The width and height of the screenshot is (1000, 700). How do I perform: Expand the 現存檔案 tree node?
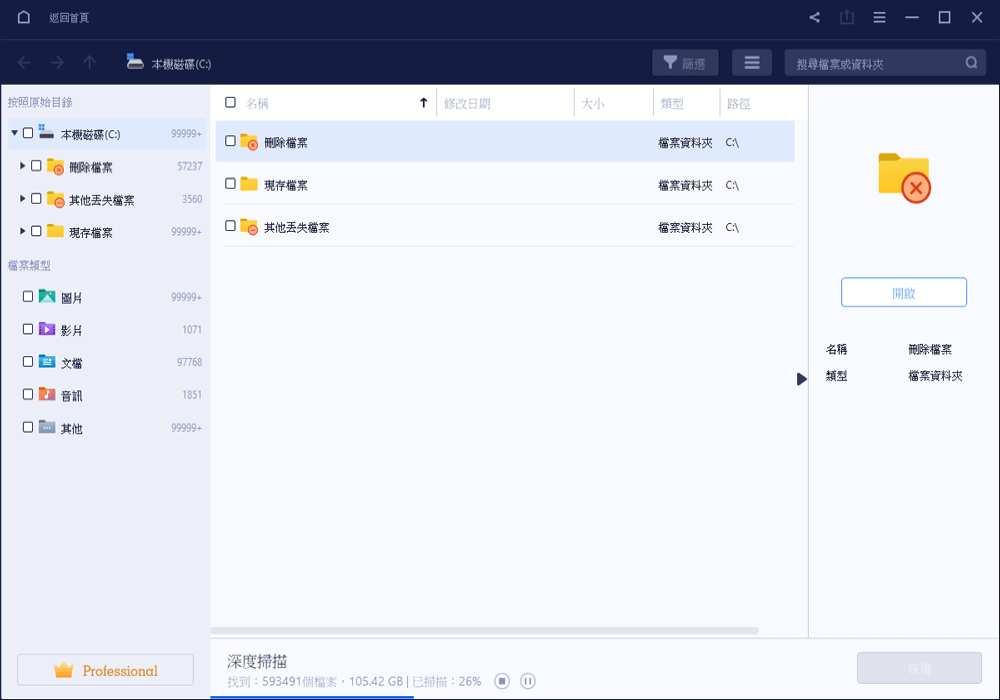[22, 231]
